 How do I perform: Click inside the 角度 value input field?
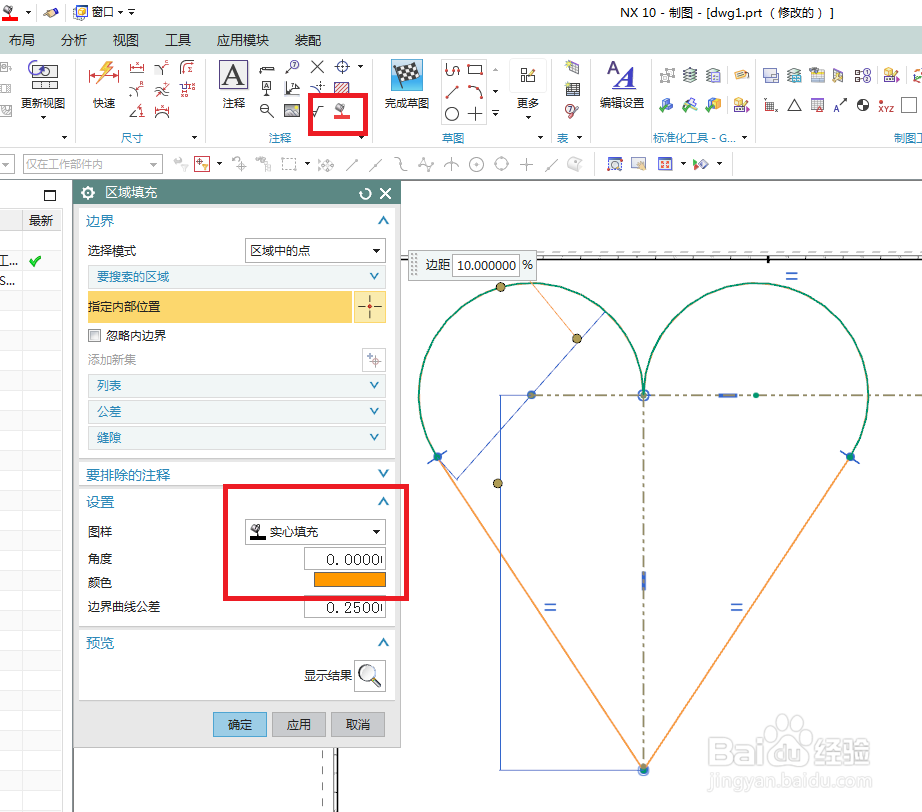click(x=345, y=558)
